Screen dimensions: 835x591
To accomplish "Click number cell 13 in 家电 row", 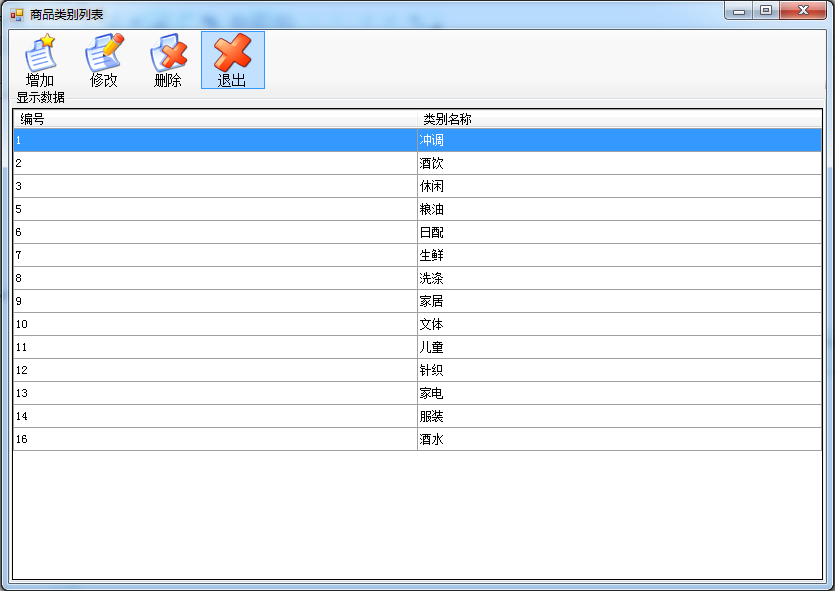I will pos(215,393).
